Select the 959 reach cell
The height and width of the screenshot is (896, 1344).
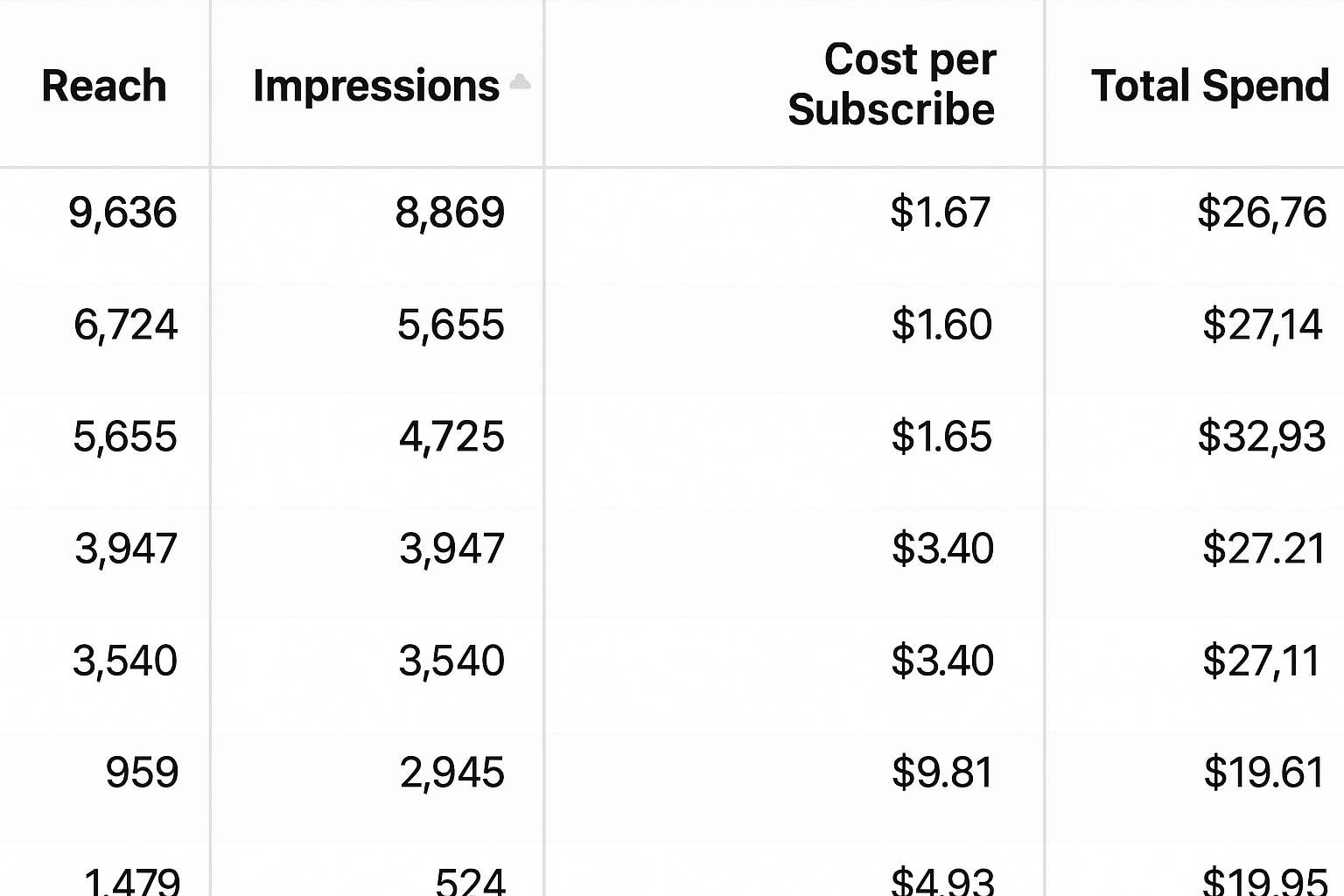[x=142, y=773]
